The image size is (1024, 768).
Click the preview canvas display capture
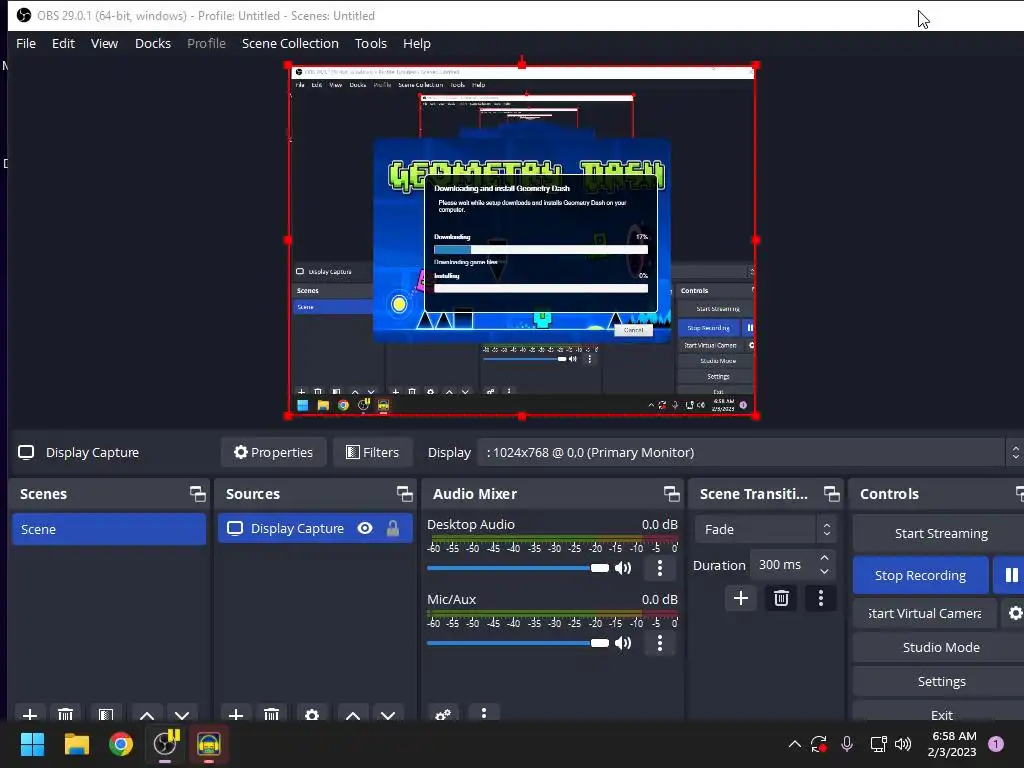click(522, 240)
